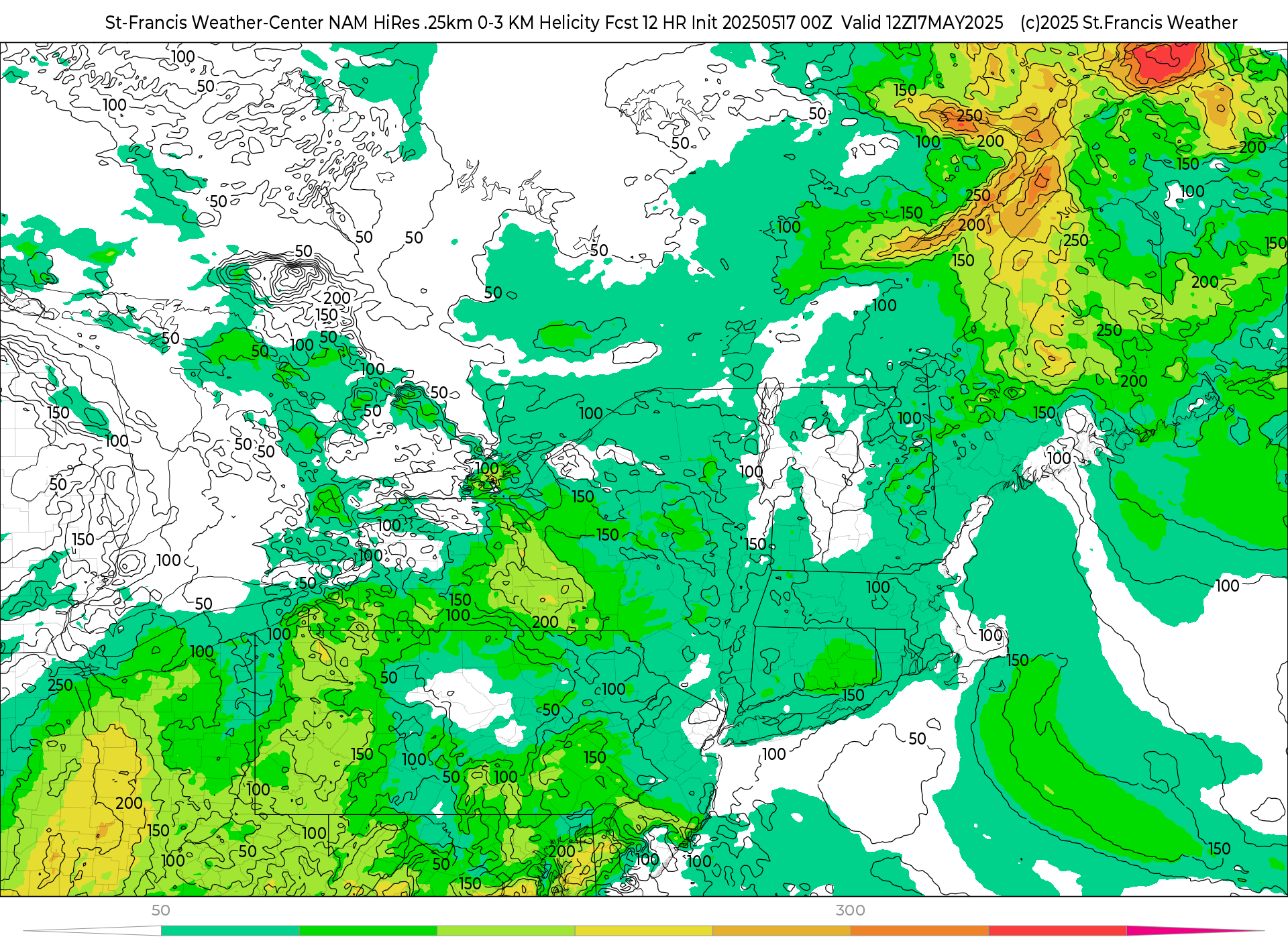Click the yellow-green color bar segment
The width and height of the screenshot is (1288, 939).
click(506, 931)
